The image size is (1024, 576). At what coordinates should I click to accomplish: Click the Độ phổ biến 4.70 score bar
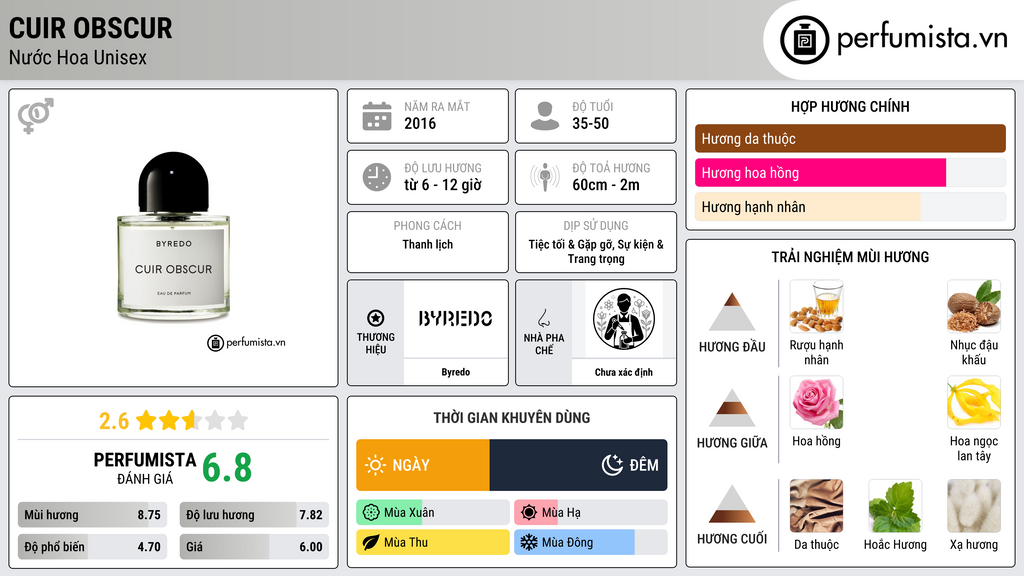tap(92, 547)
